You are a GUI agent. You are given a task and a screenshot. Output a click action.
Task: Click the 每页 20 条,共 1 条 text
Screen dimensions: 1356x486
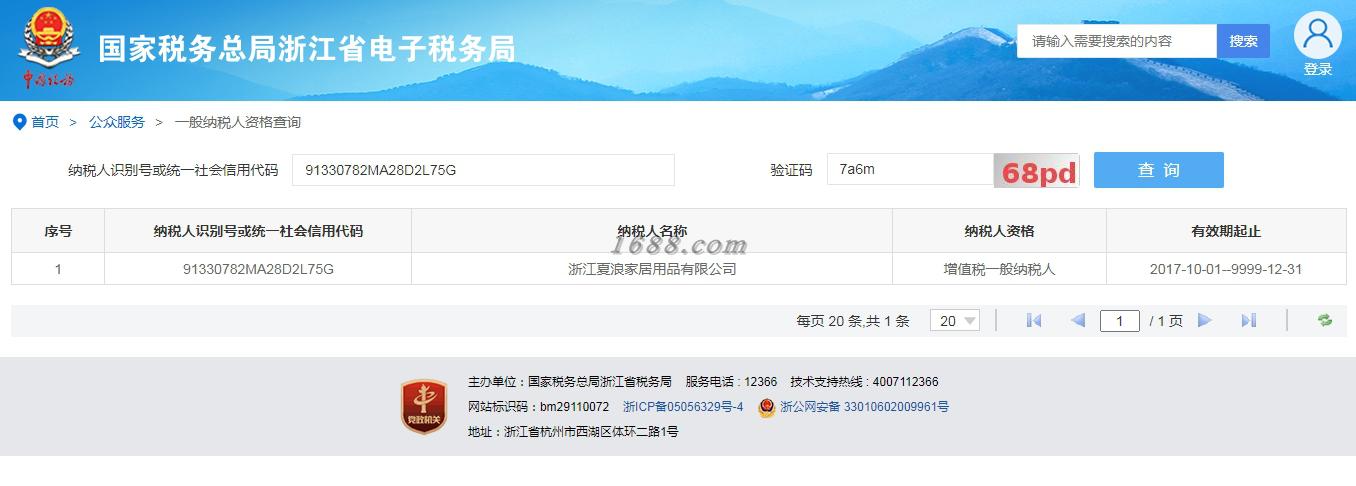point(853,321)
